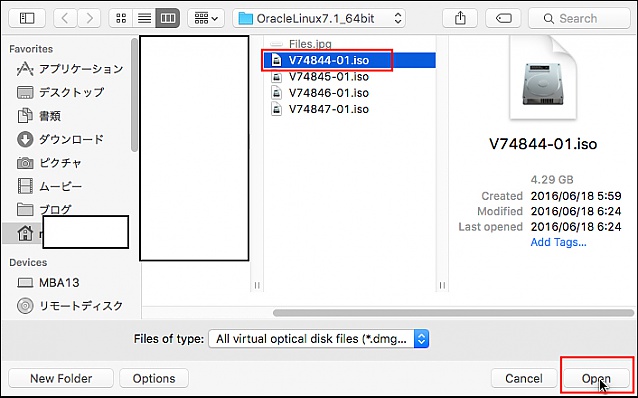Open 書類 in Favorites sidebar

tap(39, 116)
